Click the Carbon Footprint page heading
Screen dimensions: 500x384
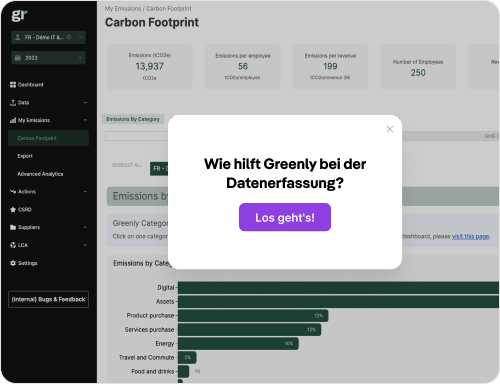point(152,22)
